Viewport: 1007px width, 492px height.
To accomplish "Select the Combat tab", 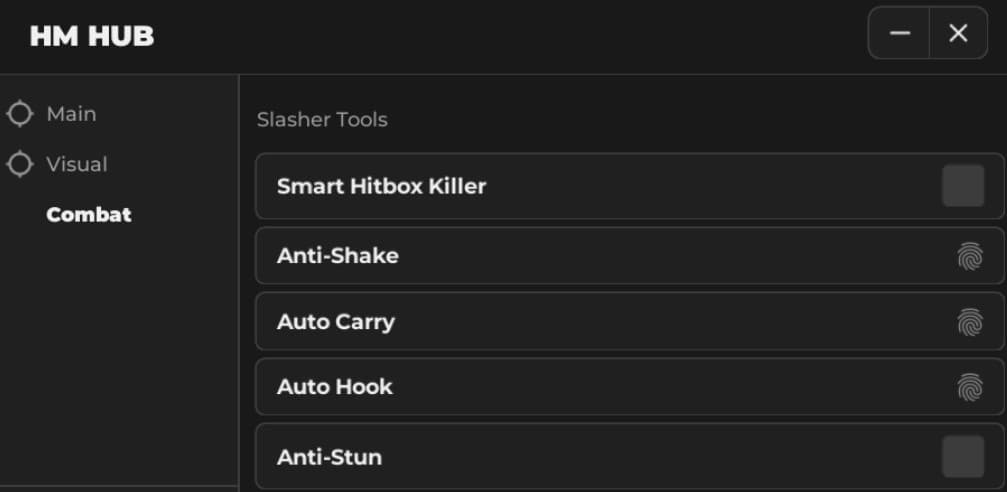I will pos(89,215).
